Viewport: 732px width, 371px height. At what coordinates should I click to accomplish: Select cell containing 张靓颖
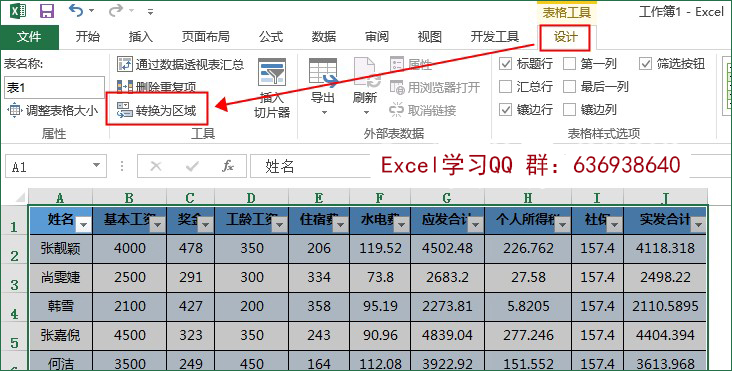[x=61, y=248]
